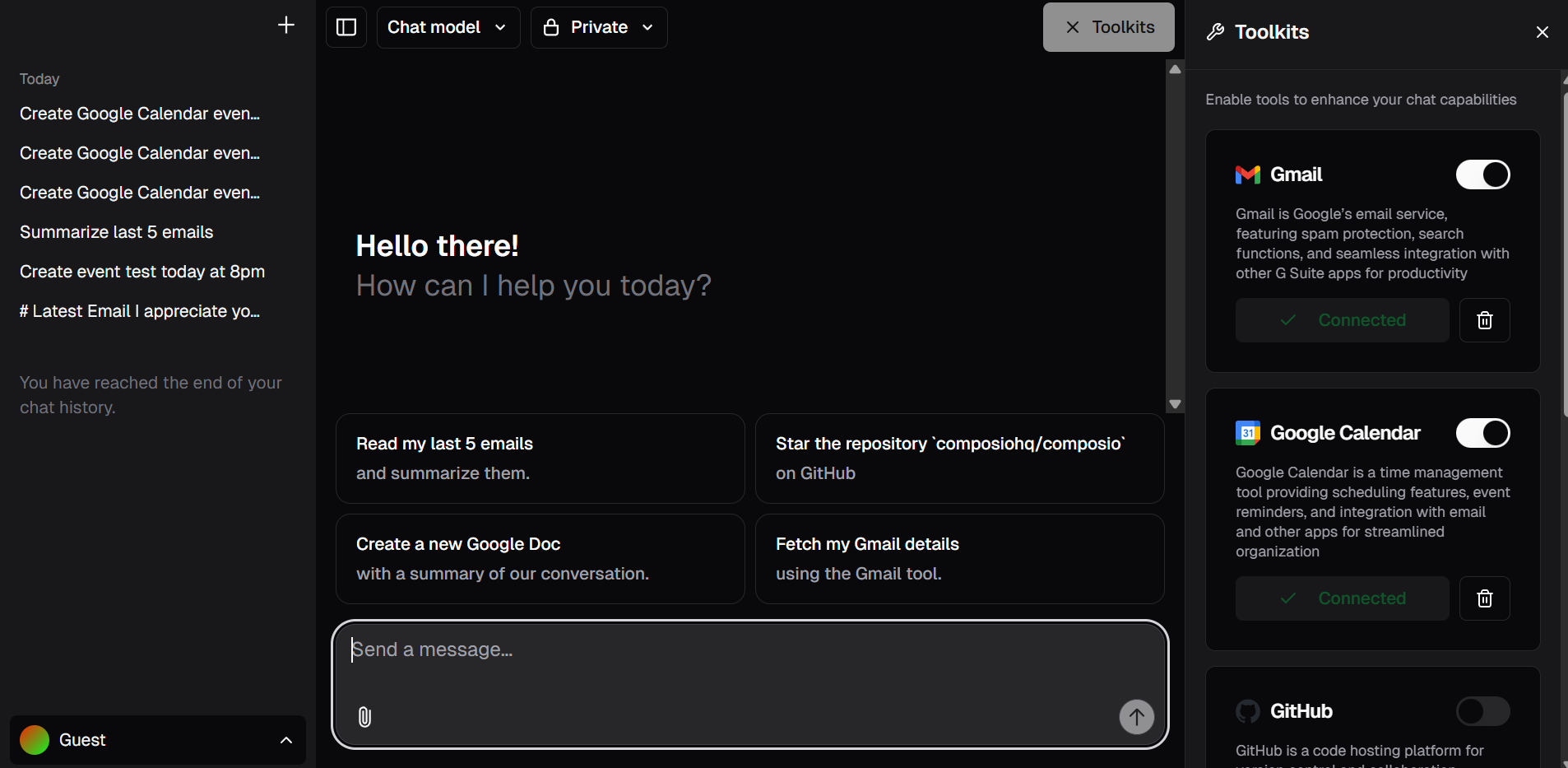Close Toolkits using the top toolbar button
The width and height of the screenshot is (1568, 768).
pyautogui.click(x=1108, y=27)
